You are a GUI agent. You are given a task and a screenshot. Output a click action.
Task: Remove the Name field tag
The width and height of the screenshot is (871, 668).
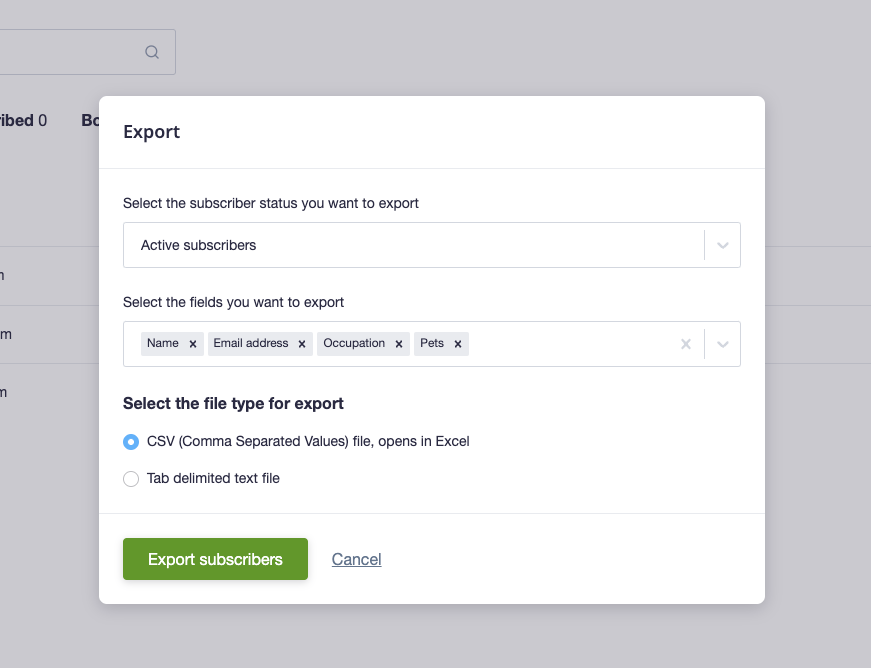(193, 344)
